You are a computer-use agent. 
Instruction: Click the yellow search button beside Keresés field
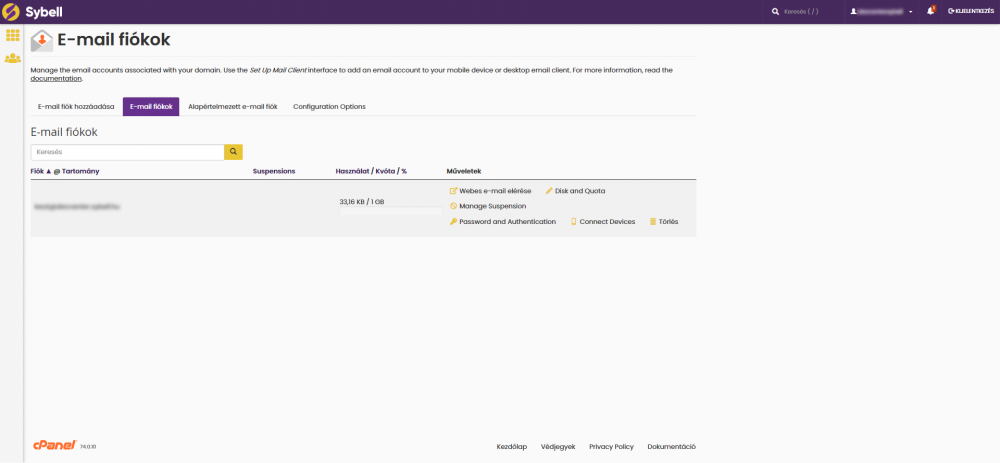click(233, 152)
